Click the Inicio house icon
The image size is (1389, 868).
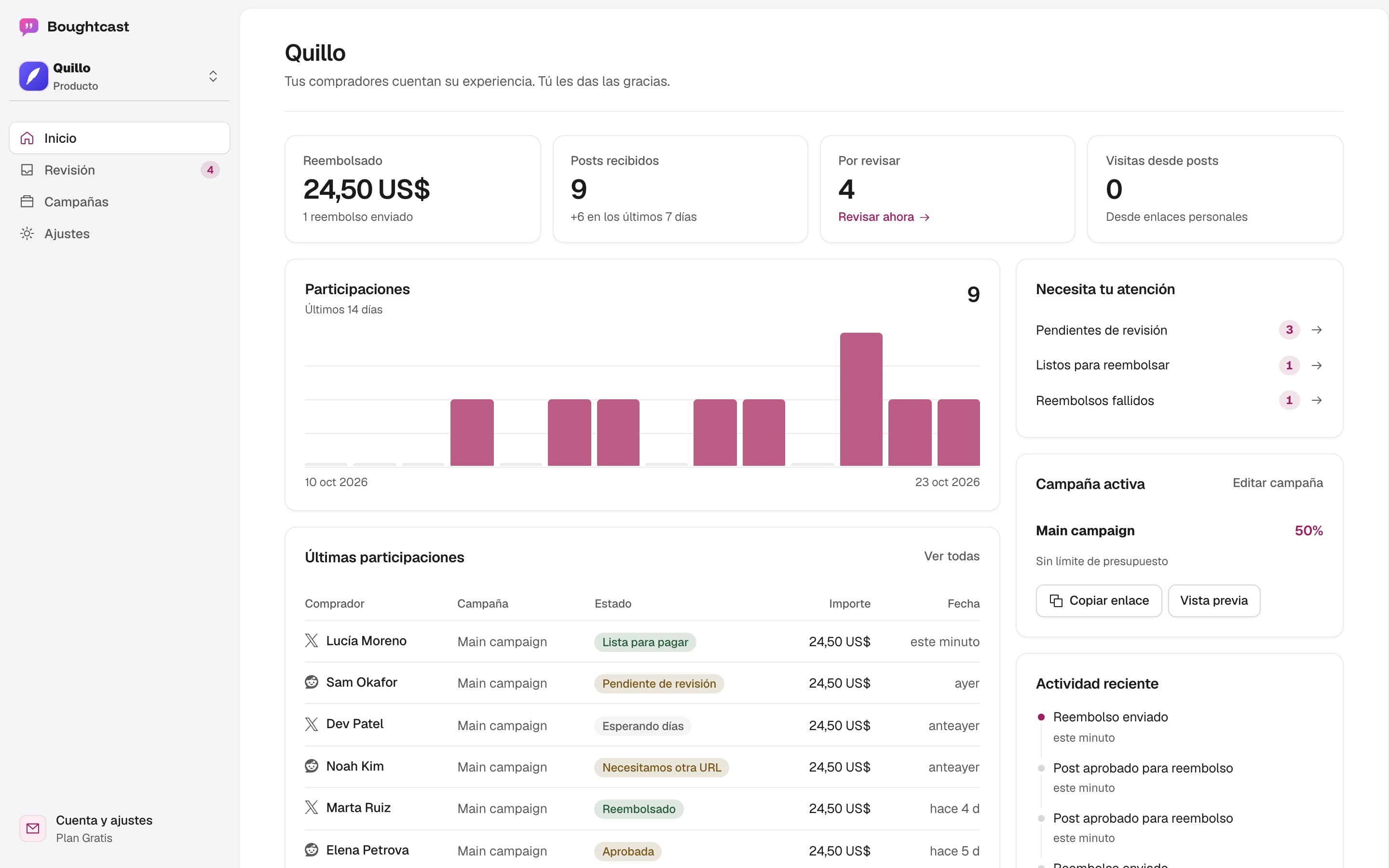tap(27, 138)
